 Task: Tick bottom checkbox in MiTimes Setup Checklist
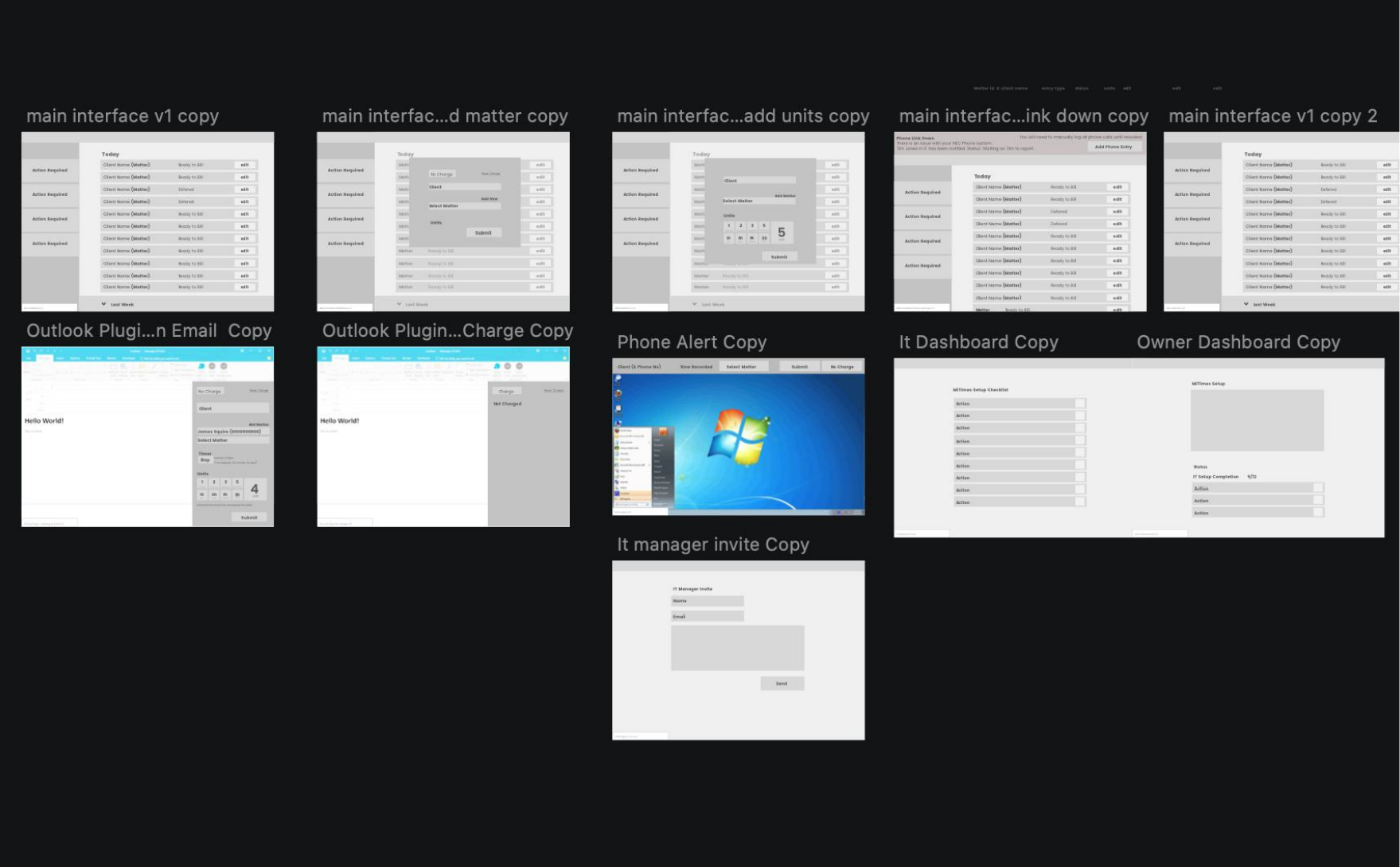1080,502
